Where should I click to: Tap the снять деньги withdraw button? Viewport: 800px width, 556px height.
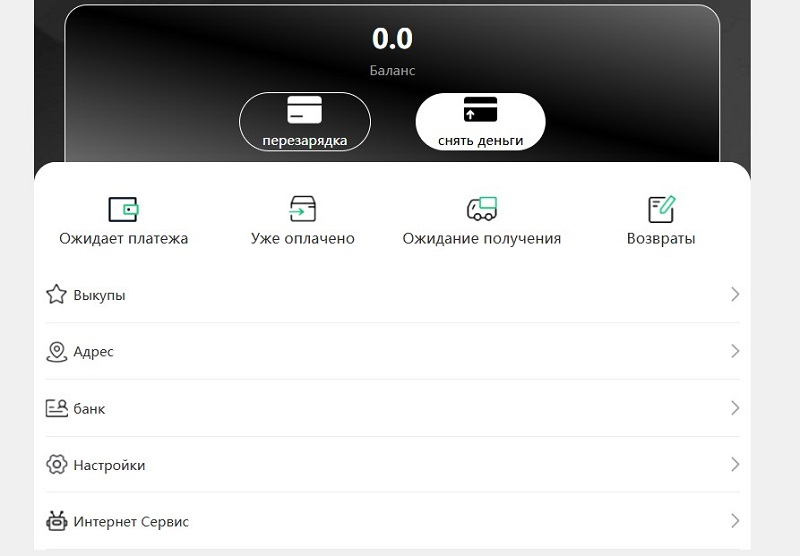coord(480,121)
